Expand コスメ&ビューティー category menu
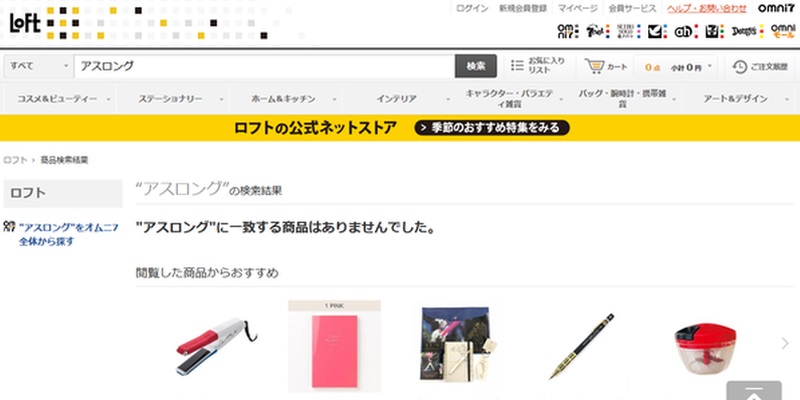This screenshot has height=400, width=800. [60, 99]
